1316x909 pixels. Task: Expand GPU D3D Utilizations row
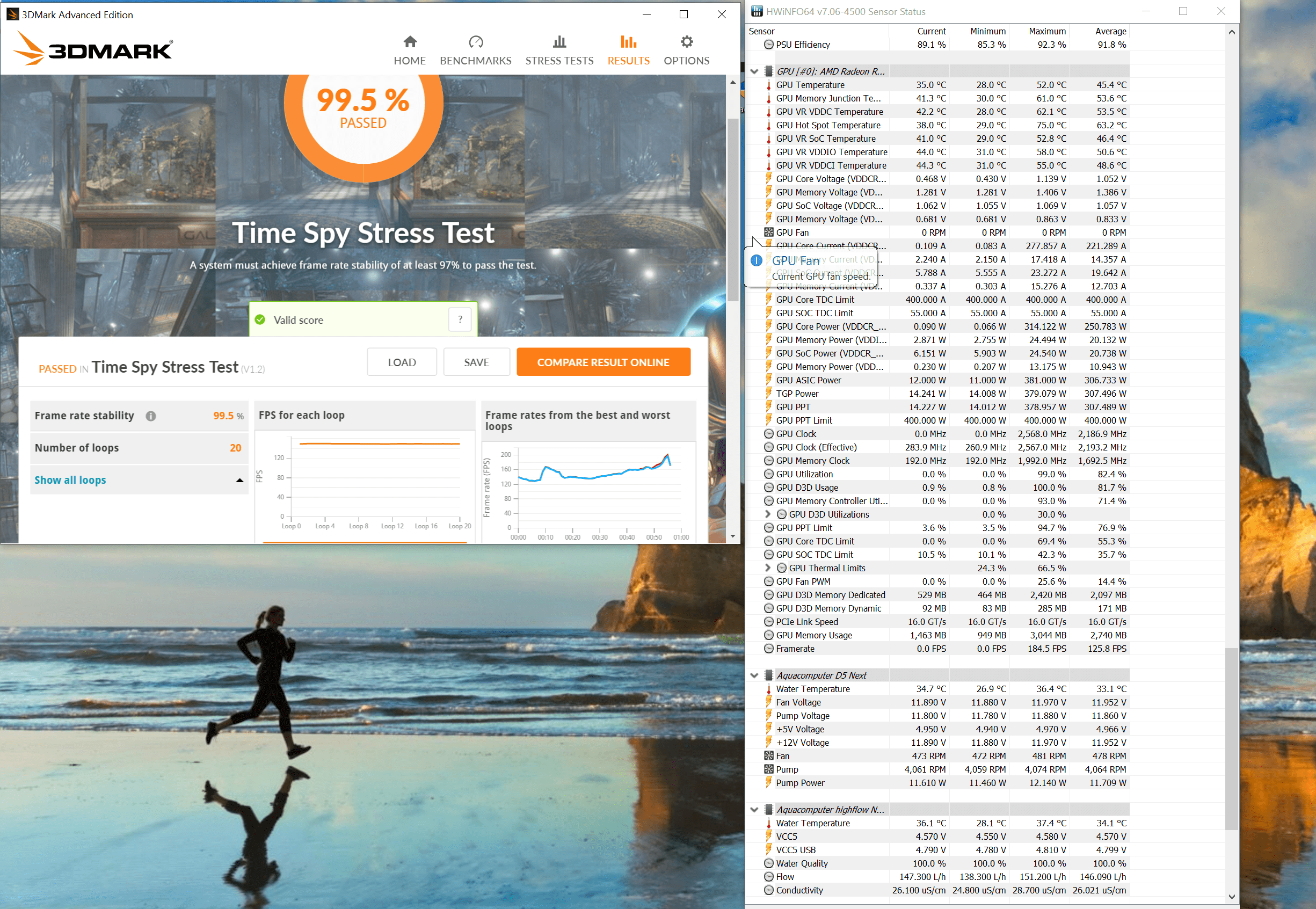(767, 514)
